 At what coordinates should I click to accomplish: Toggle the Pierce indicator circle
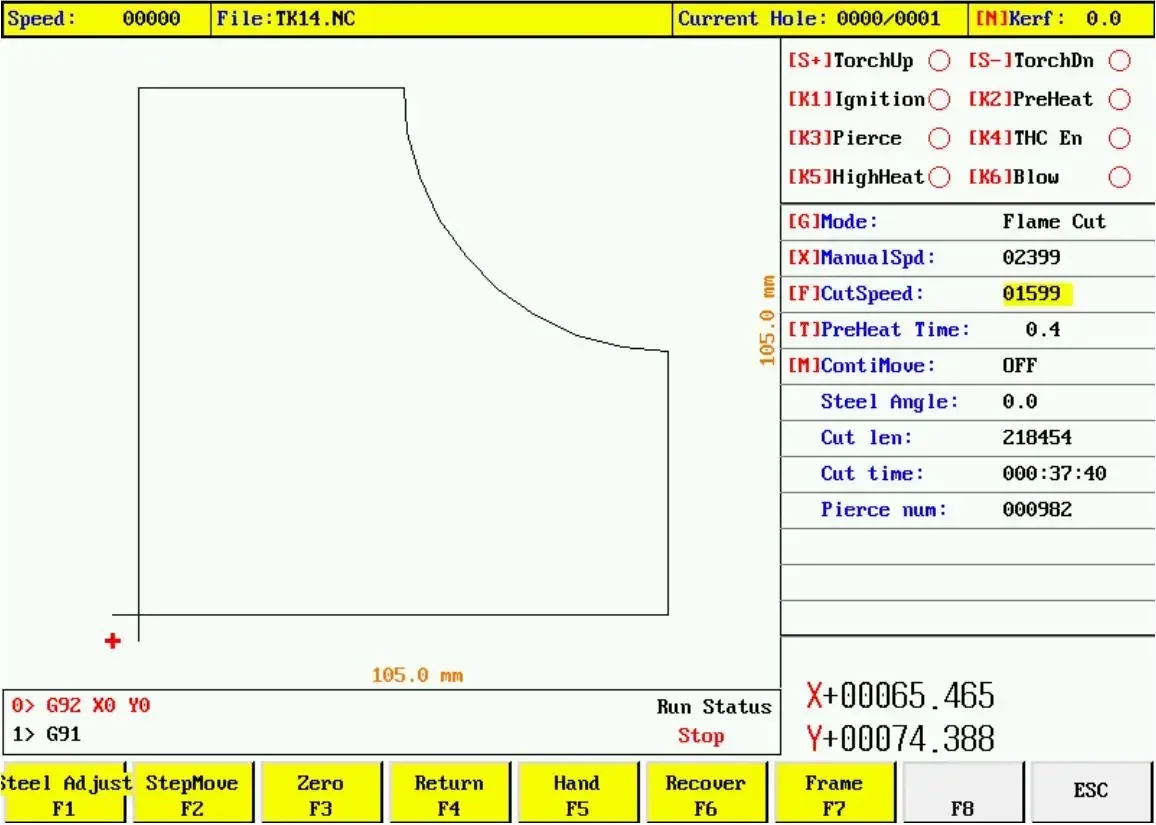point(939,139)
